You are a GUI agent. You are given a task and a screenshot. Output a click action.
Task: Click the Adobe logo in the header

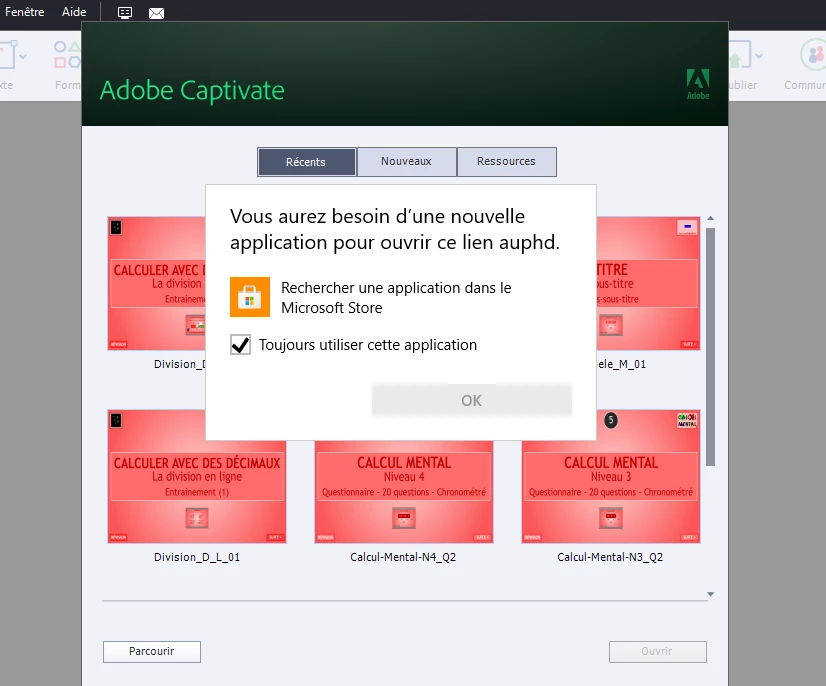(697, 84)
